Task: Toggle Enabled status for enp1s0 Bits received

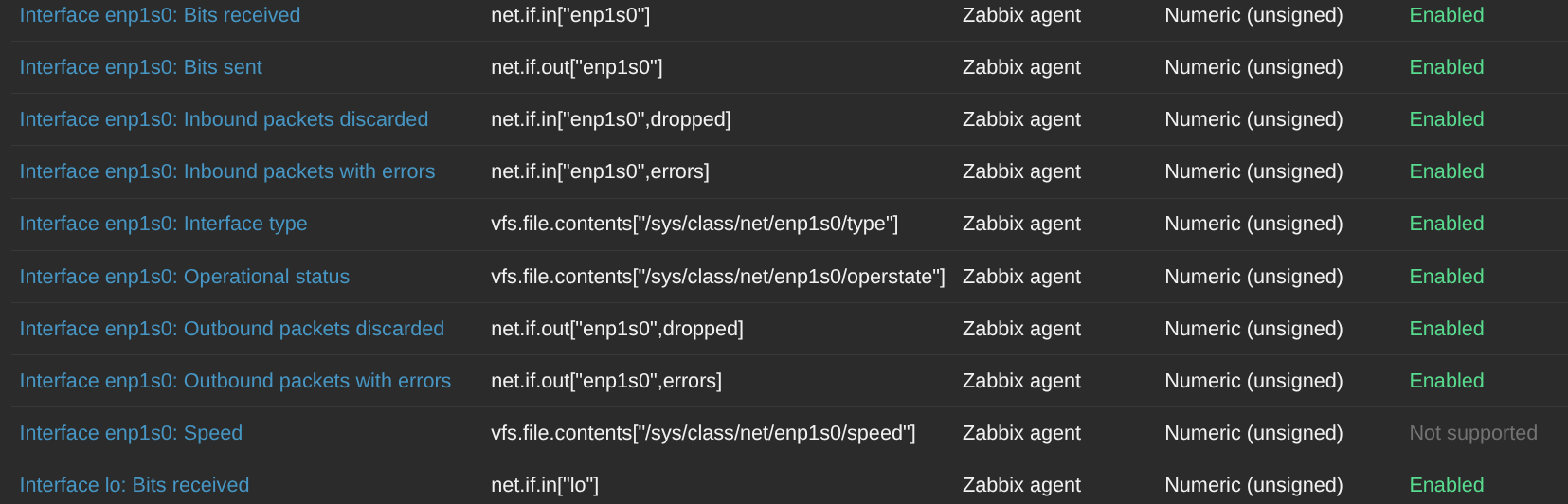Action: pyautogui.click(x=1447, y=15)
